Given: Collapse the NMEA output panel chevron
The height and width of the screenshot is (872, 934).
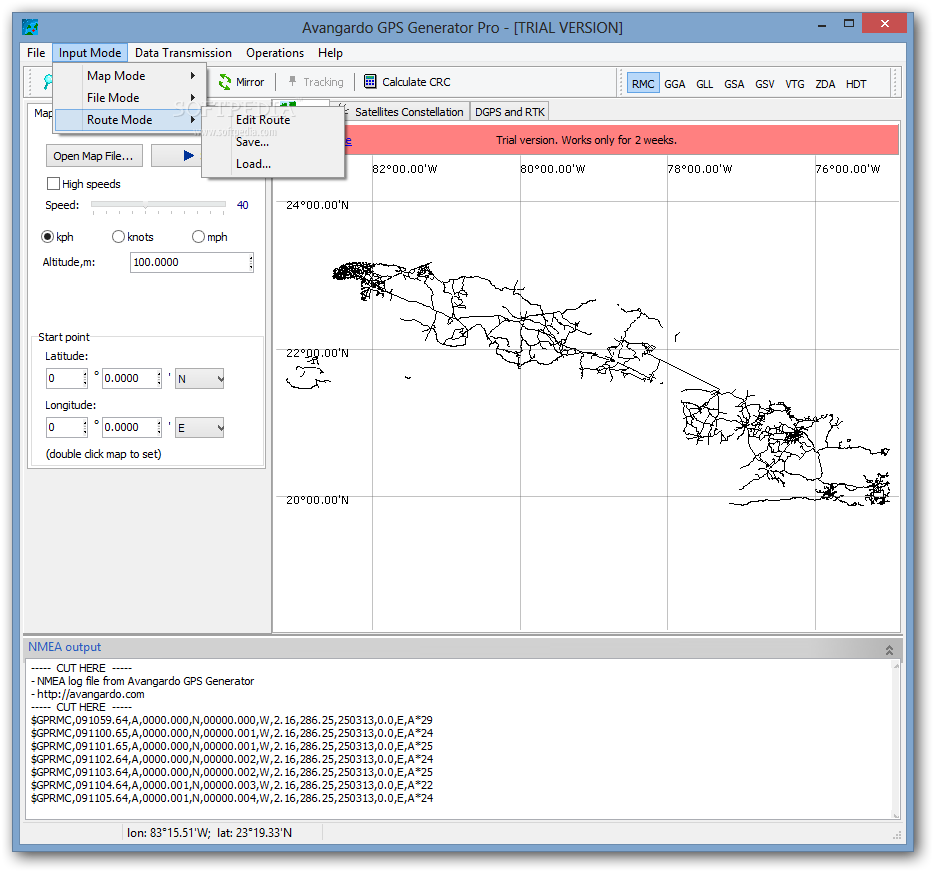Looking at the screenshot, I should point(889,650).
